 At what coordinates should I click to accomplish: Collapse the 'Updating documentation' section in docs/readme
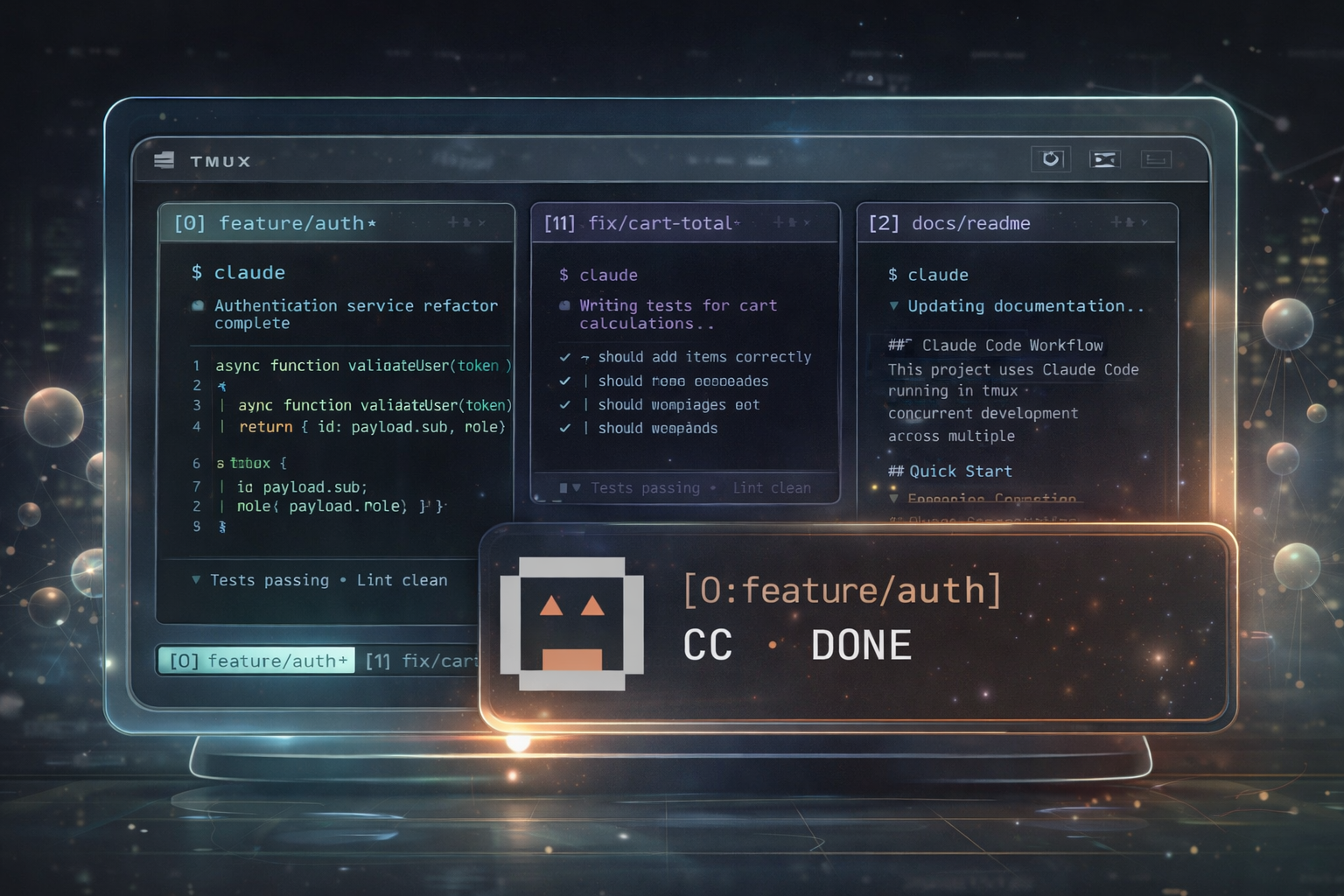pyautogui.click(x=892, y=305)
